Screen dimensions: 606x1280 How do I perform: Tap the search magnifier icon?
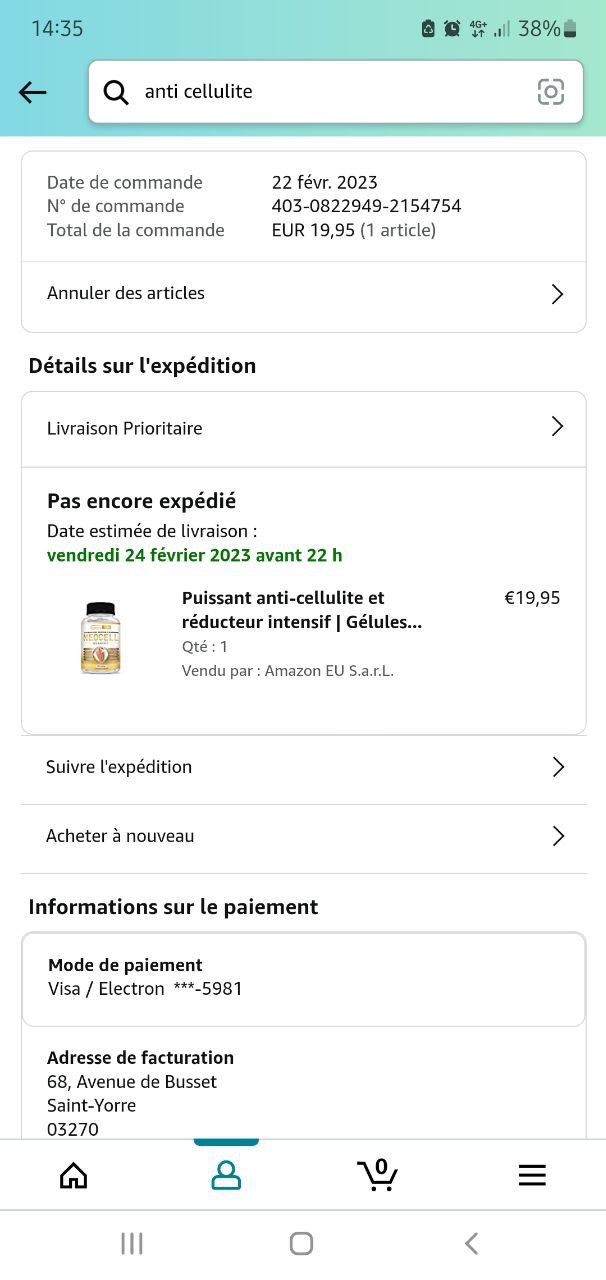116,92
